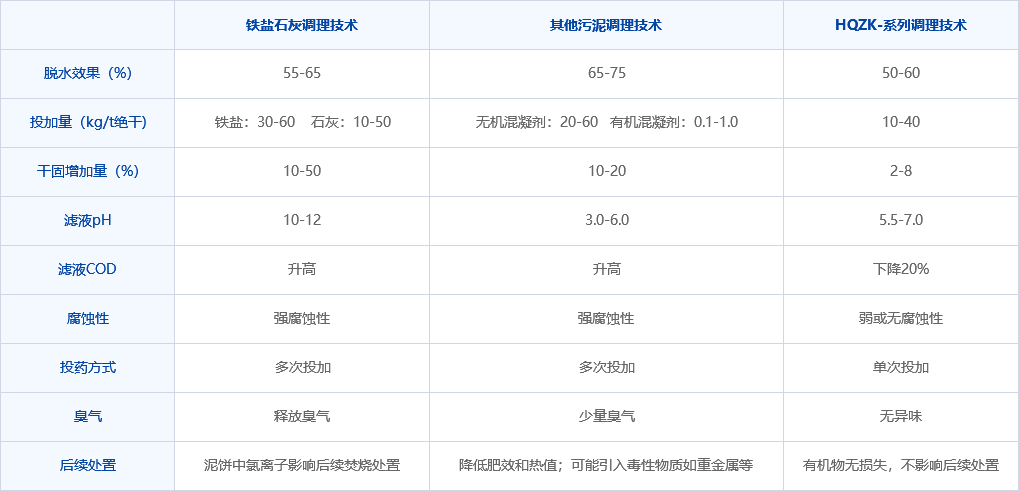Click the 50-60 dewatering value cell
The width and height of the screenshot is (1019, 491).
901,73
